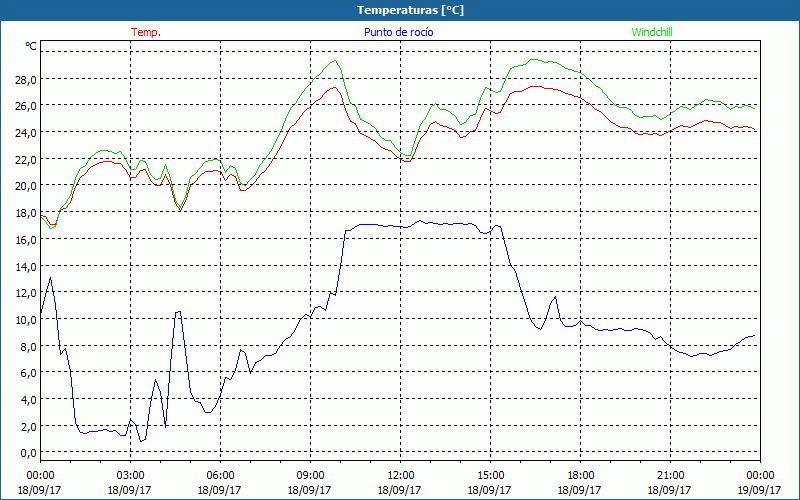Select the green Windchill legend label

tap(652, 32)
